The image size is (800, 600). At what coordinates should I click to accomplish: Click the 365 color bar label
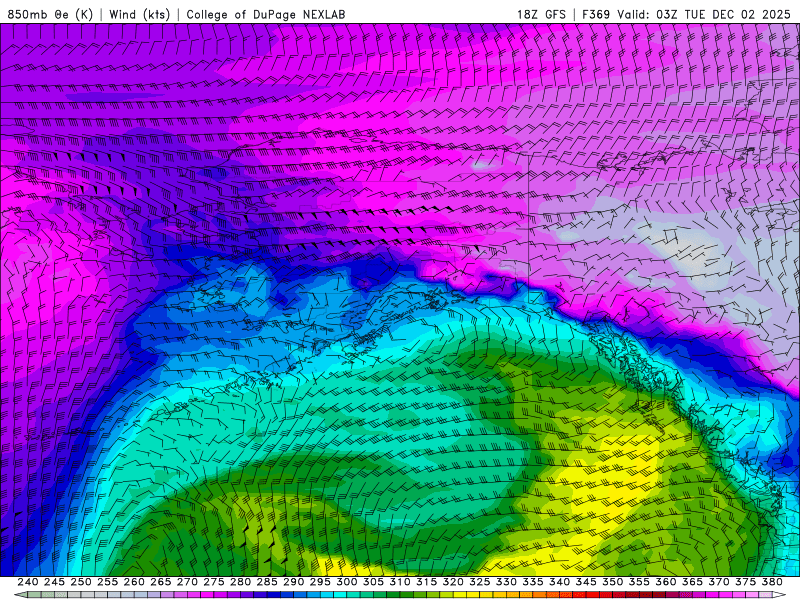(x=692, y=582)
